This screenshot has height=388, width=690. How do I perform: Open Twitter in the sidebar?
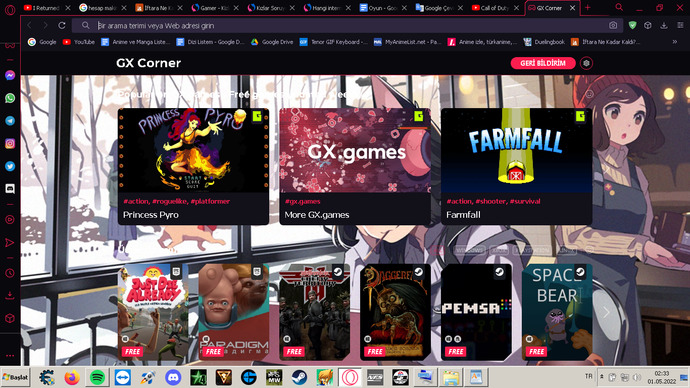[10, 166]
